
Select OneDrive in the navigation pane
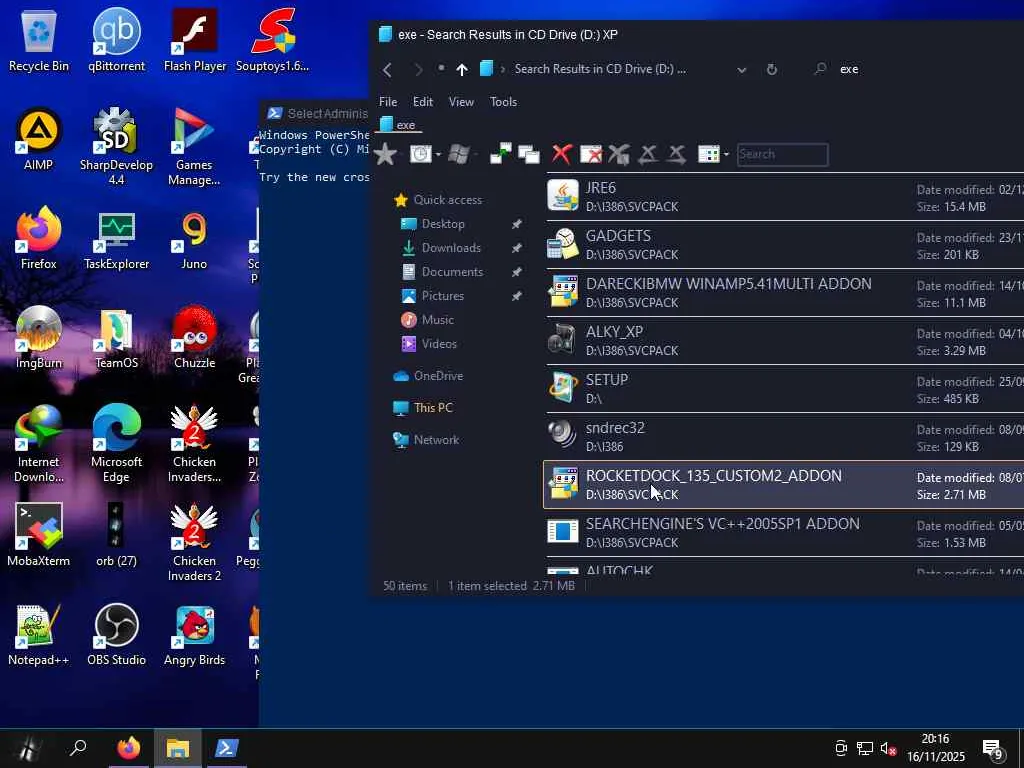pos(428,376)
